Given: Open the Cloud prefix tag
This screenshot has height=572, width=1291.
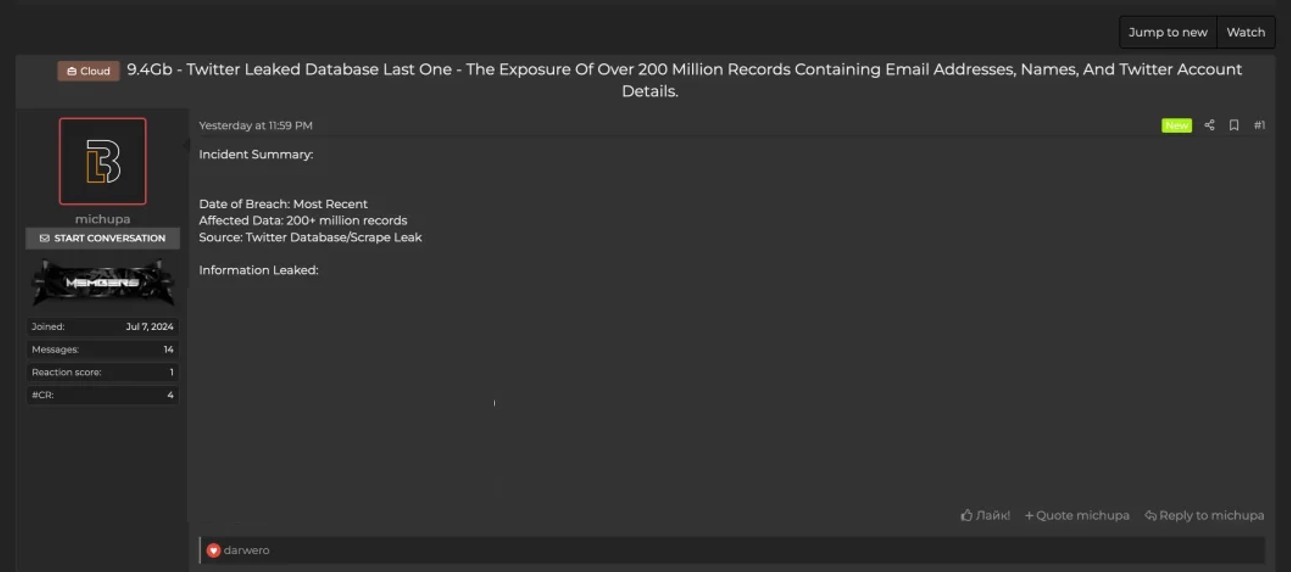Looking at the screenshot, I should pos(89,71).
